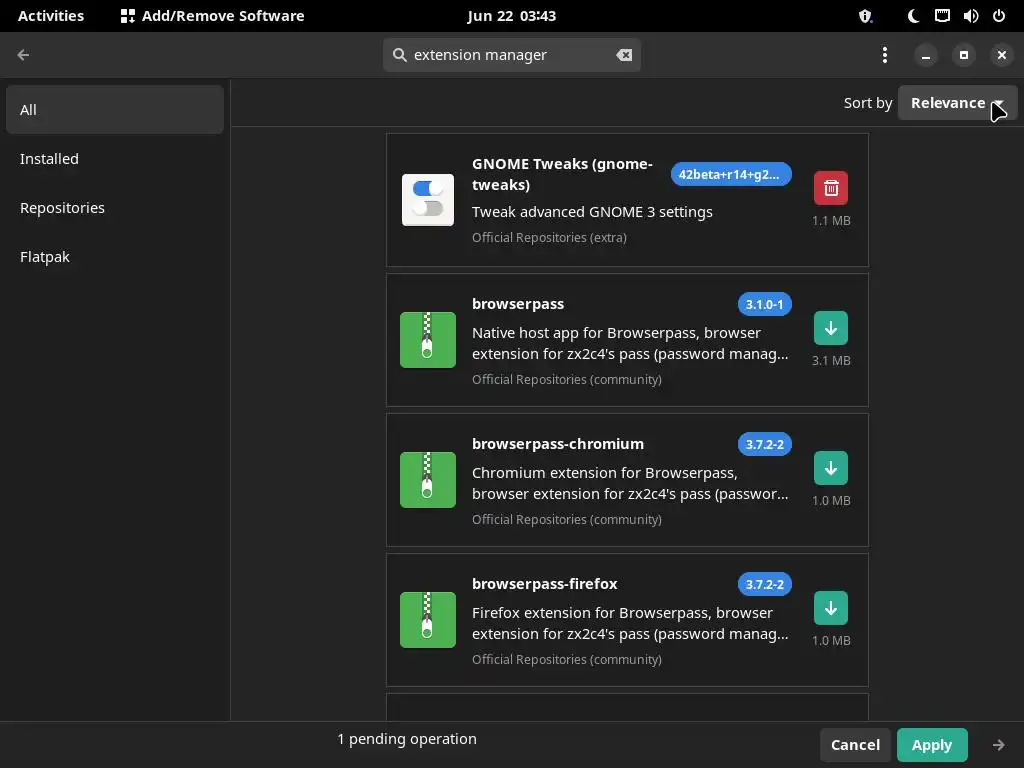
Task: Apply the pending operation
Action: 932,744
